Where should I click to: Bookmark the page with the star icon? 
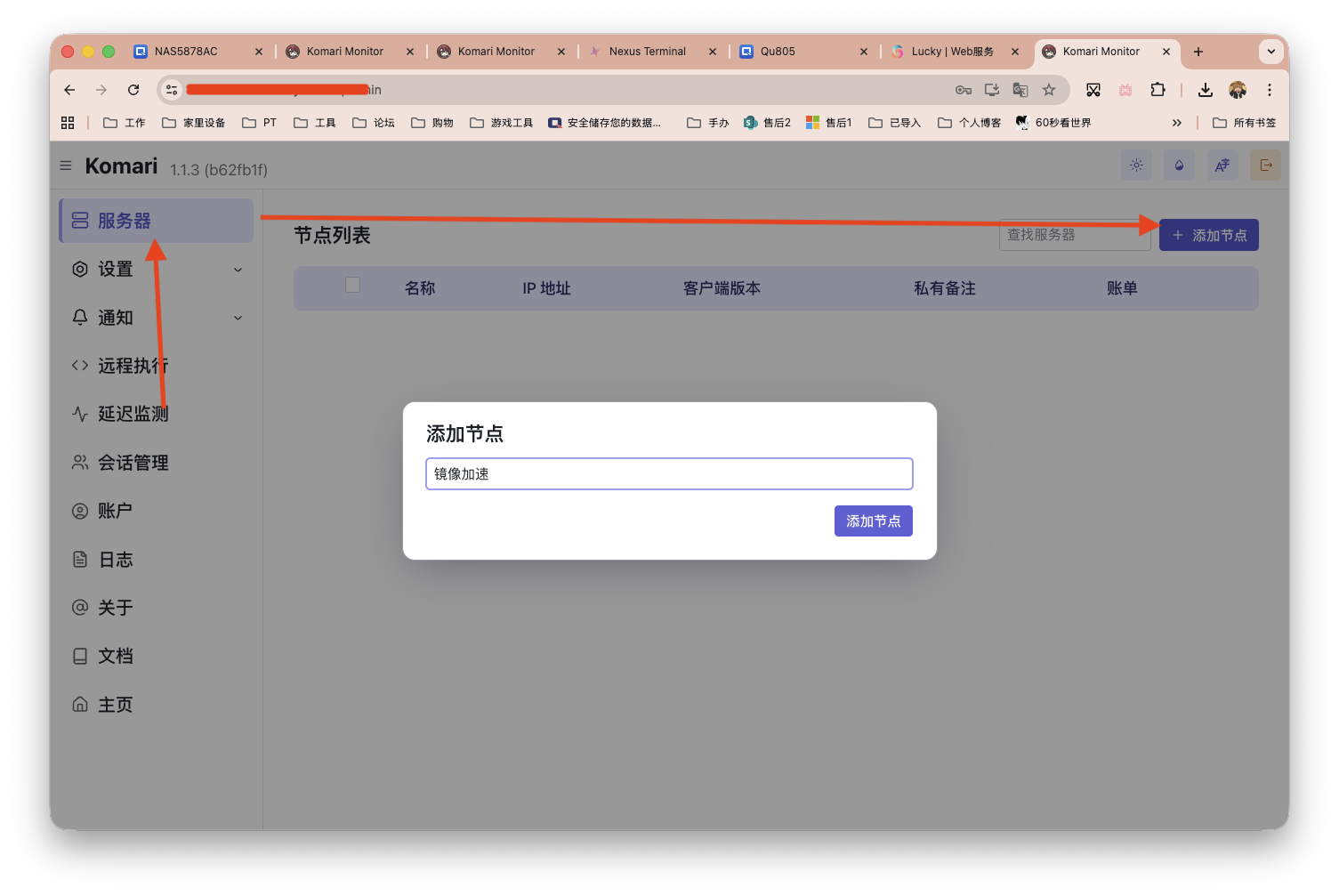coord(1051,89)
